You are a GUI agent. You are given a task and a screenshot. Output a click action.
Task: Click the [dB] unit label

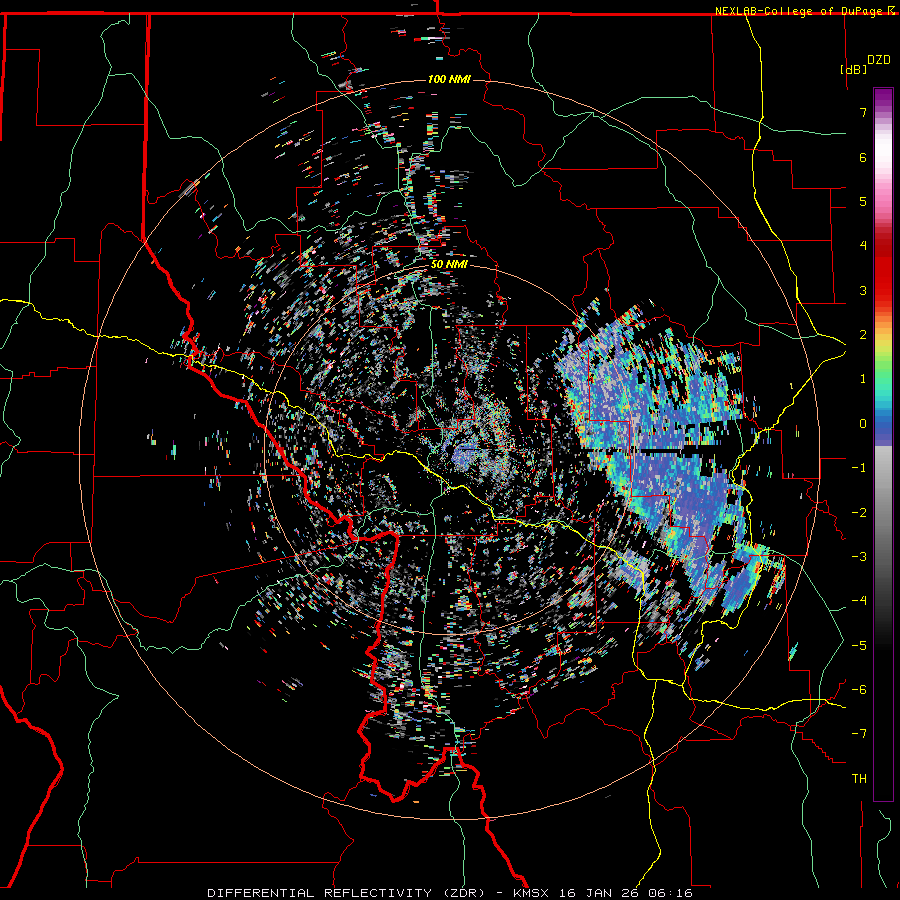point(854,70)
